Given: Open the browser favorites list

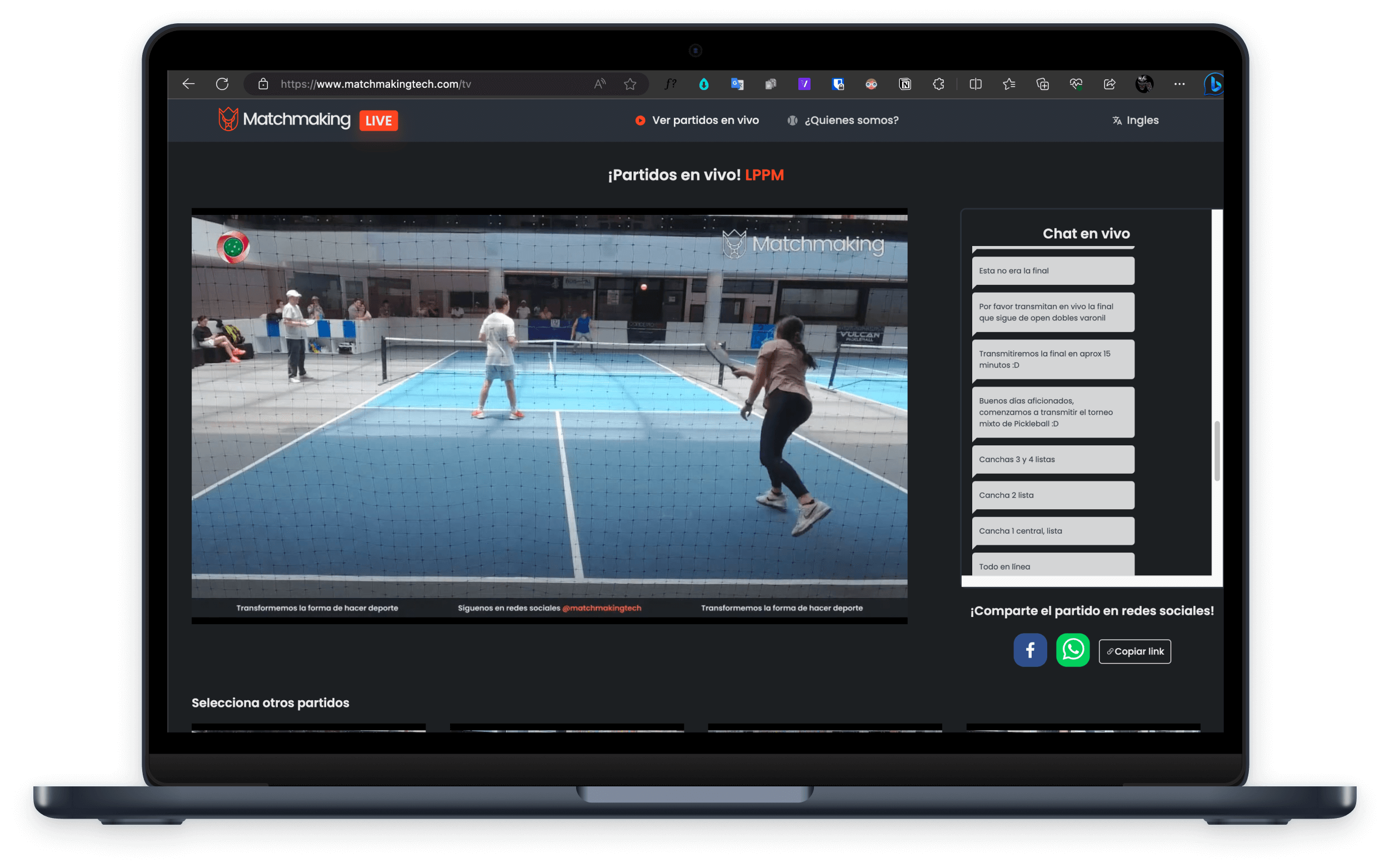Looking at the screenshot, I should click(1009, 84).
